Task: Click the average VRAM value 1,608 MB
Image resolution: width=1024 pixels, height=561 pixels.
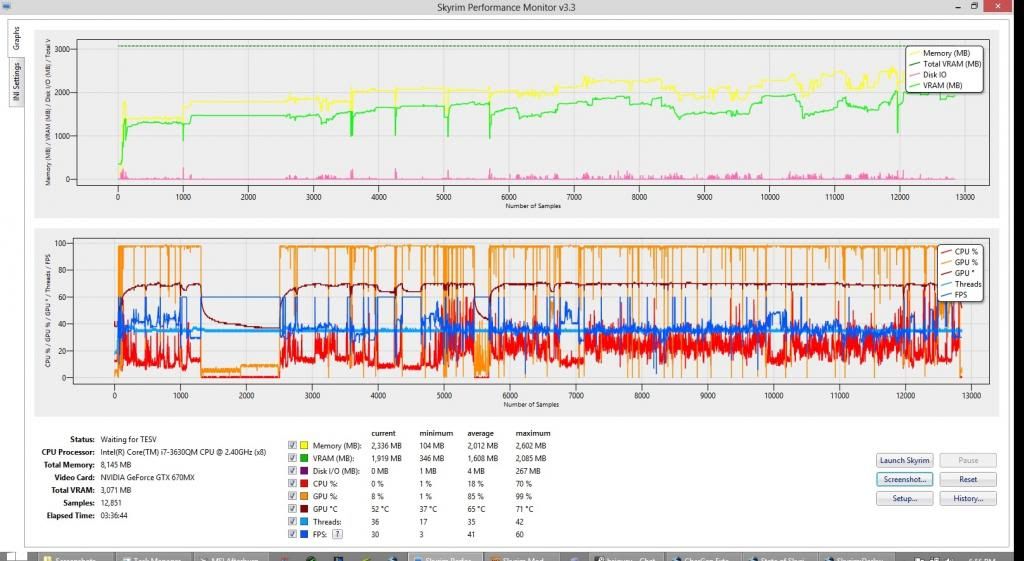Action: click(x=482, y=458)
